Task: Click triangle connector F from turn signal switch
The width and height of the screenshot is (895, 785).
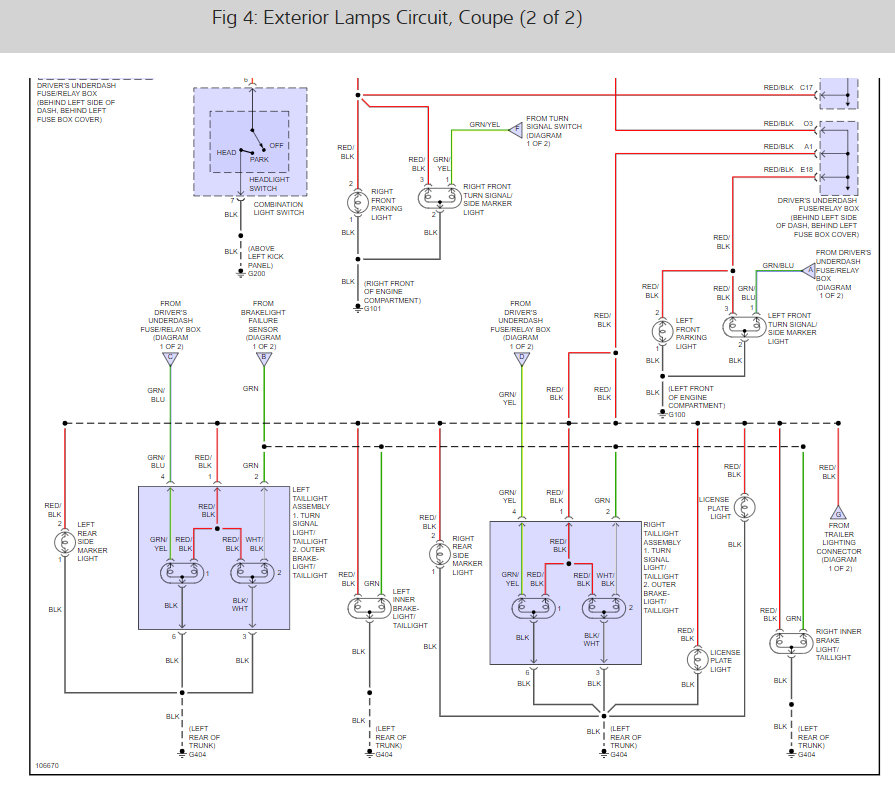Action: click(x=516, y=130)
